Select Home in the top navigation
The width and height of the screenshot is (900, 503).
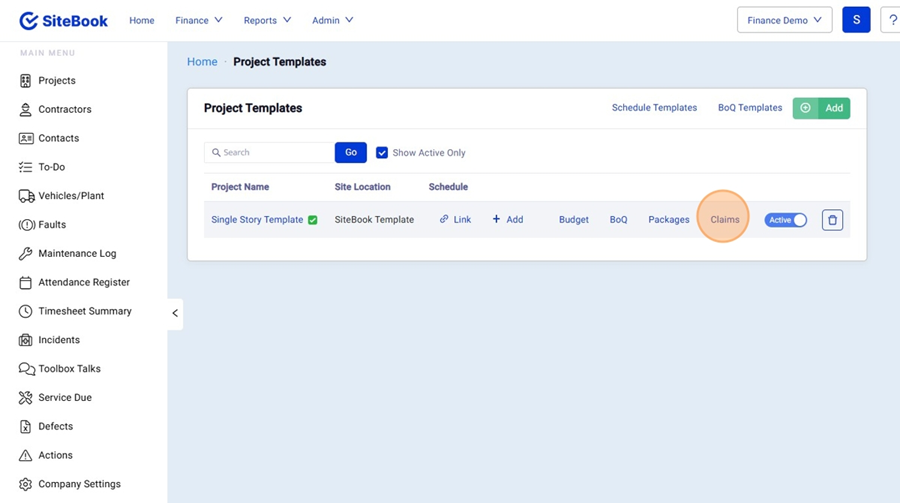(x=142, y=20)
